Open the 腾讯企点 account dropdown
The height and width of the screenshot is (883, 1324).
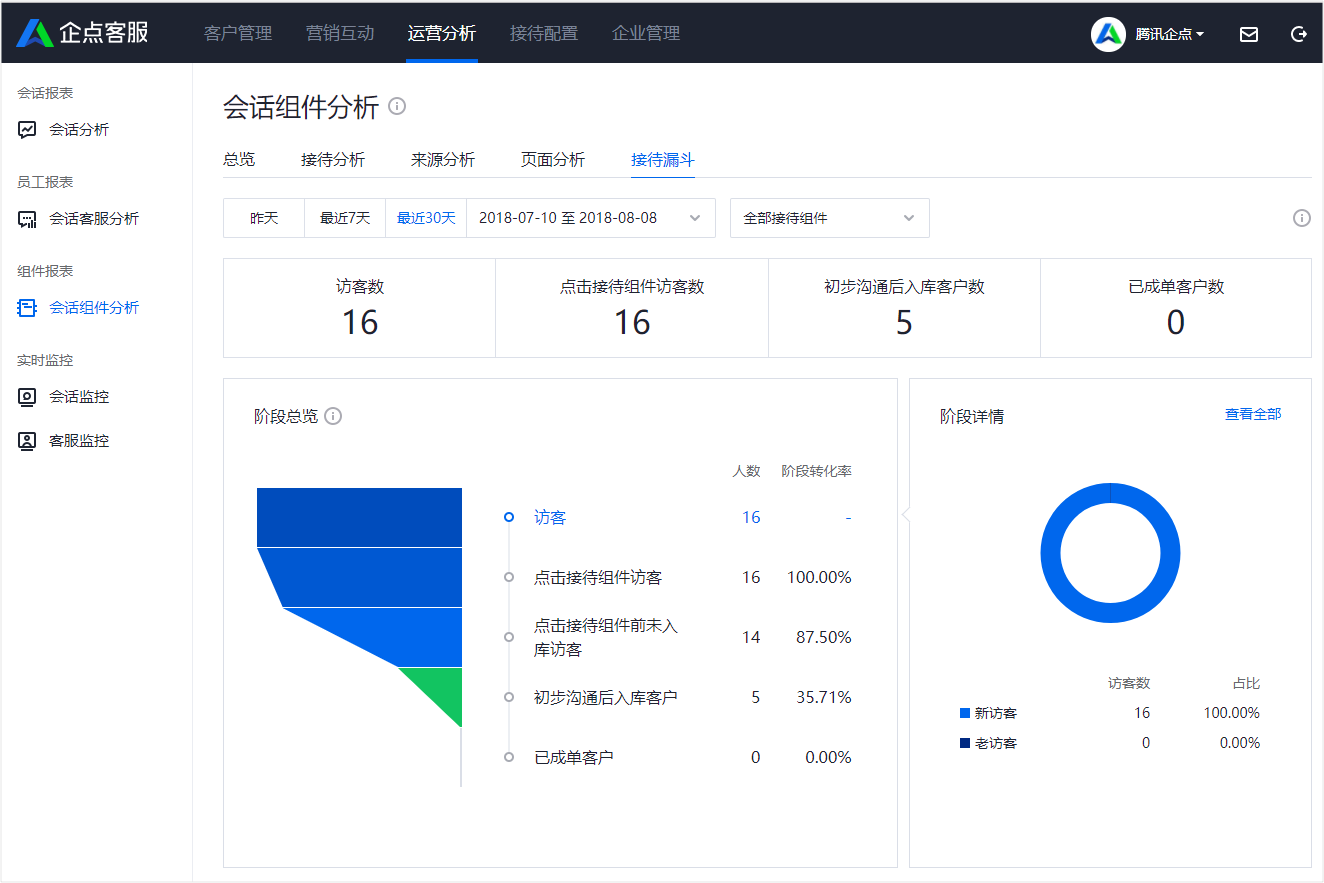coord(1169,34)
